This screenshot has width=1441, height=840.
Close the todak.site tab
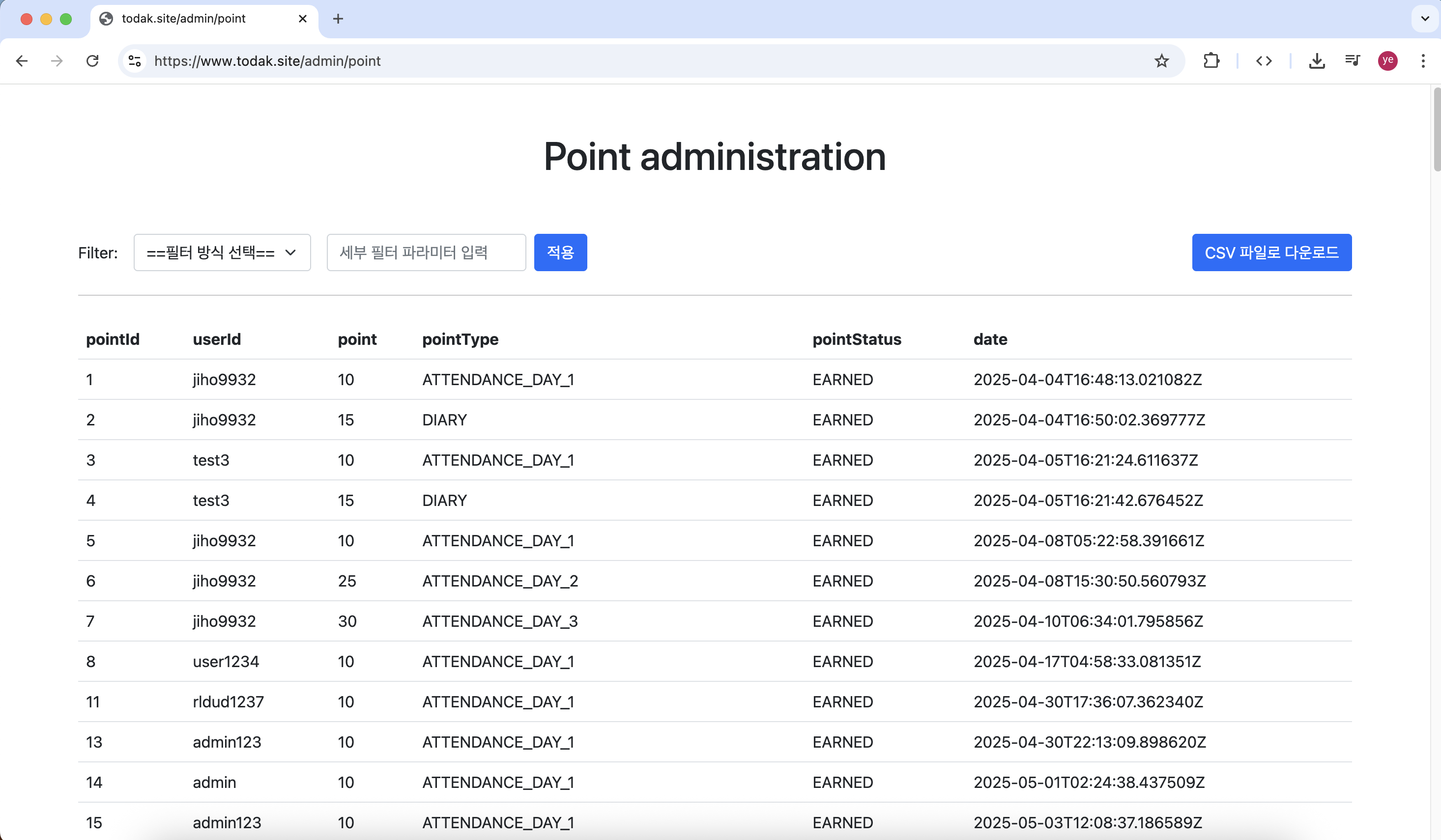(x=302, y=18)
